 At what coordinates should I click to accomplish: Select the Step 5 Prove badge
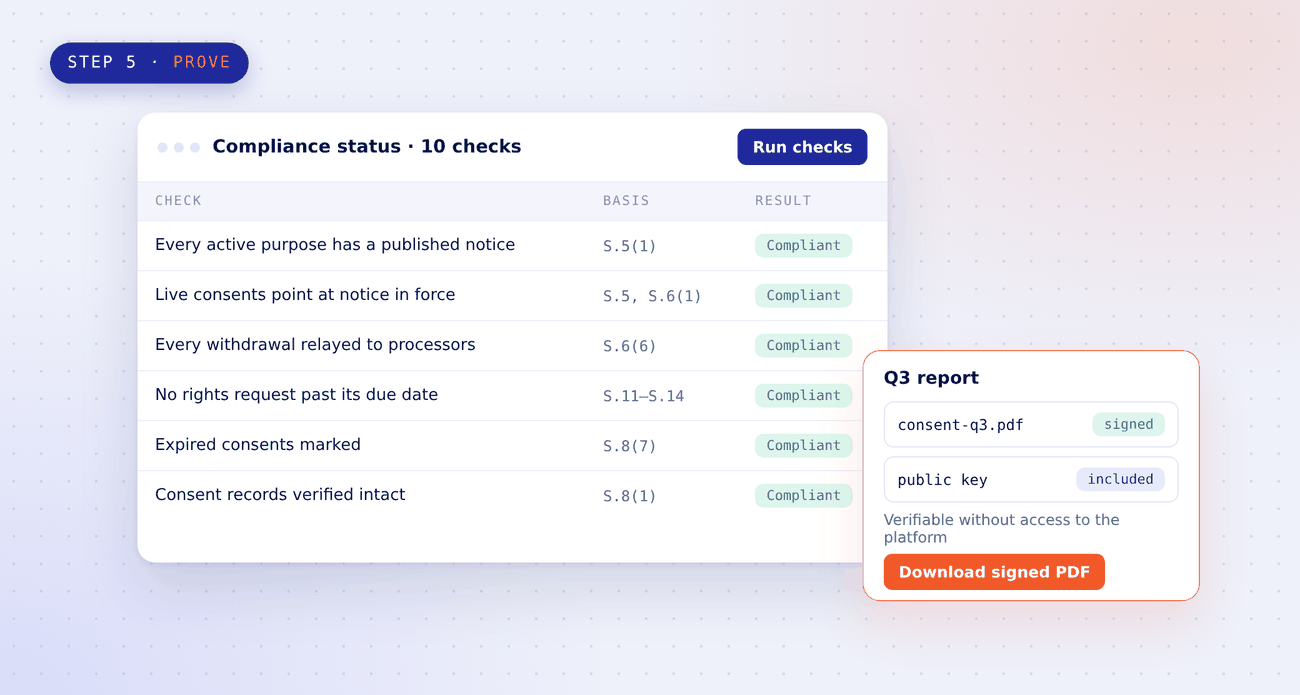[149, 62]
